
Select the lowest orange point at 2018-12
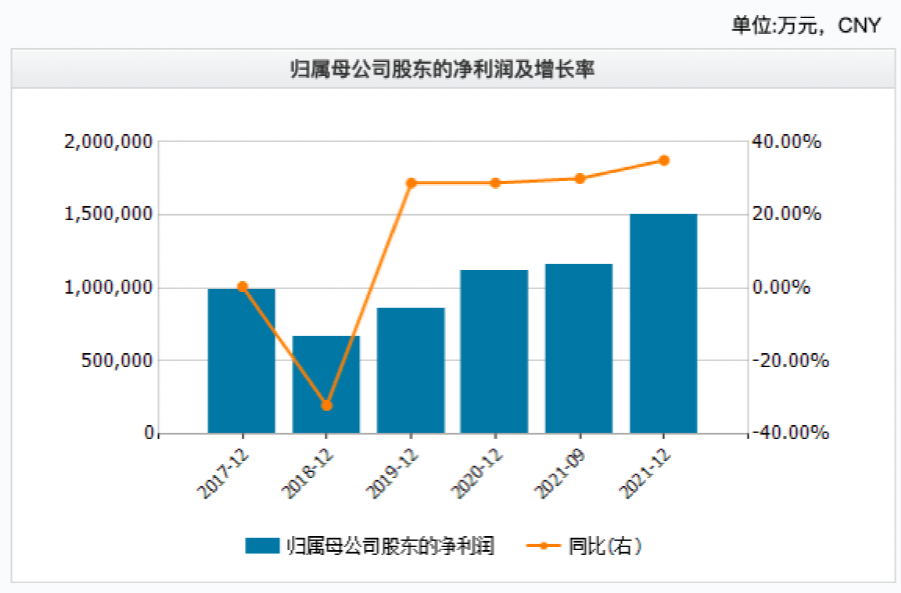tap(326, 406)
